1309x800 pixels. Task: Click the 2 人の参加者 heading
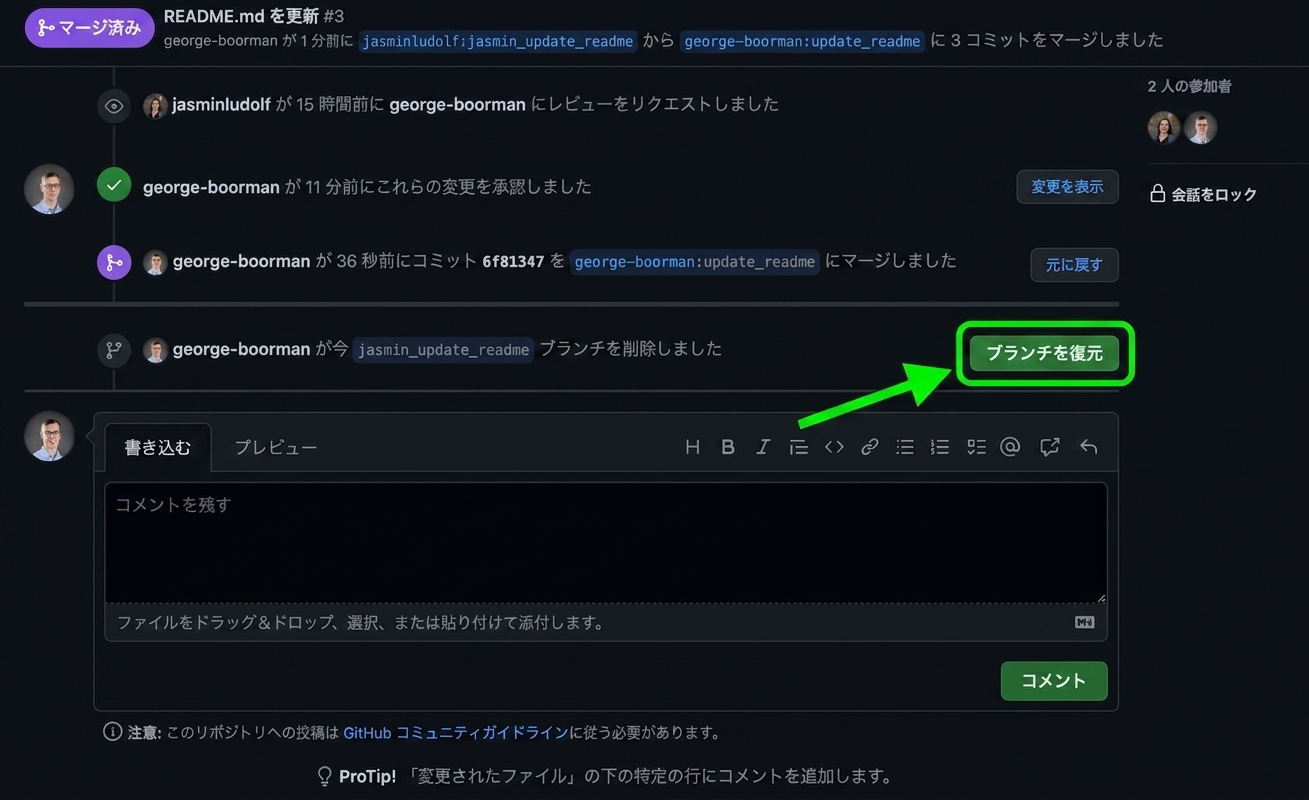click(1189, 87)
